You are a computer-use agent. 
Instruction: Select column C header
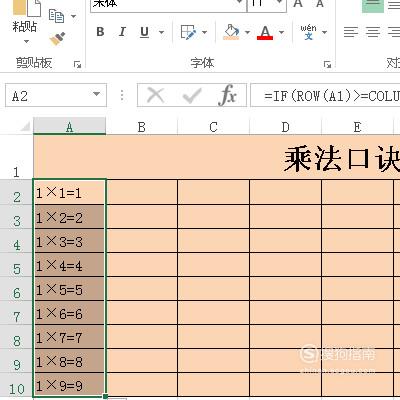coord(214,127)
